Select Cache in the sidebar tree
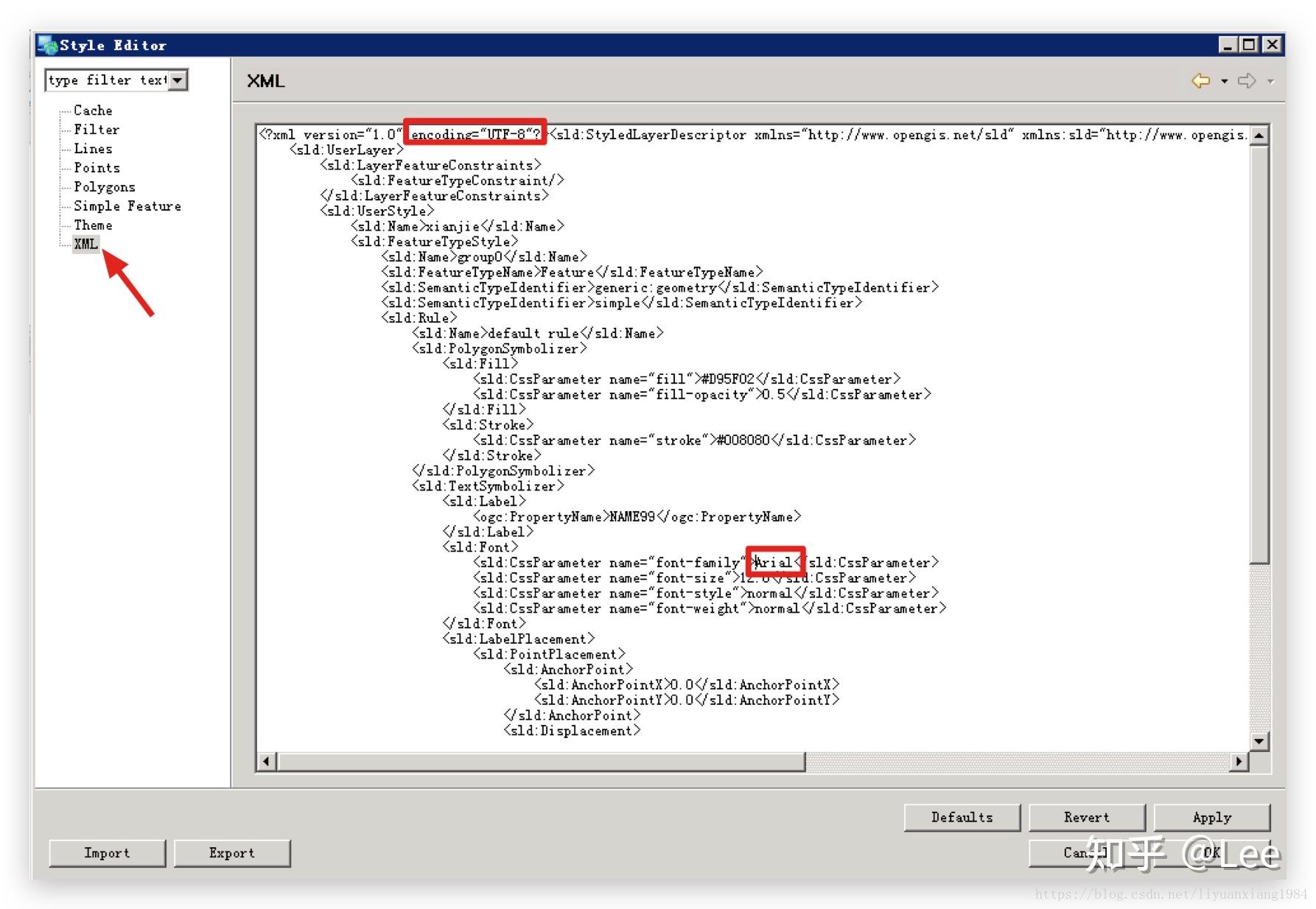Viewport: 1316px width, 909px height. 93,110
